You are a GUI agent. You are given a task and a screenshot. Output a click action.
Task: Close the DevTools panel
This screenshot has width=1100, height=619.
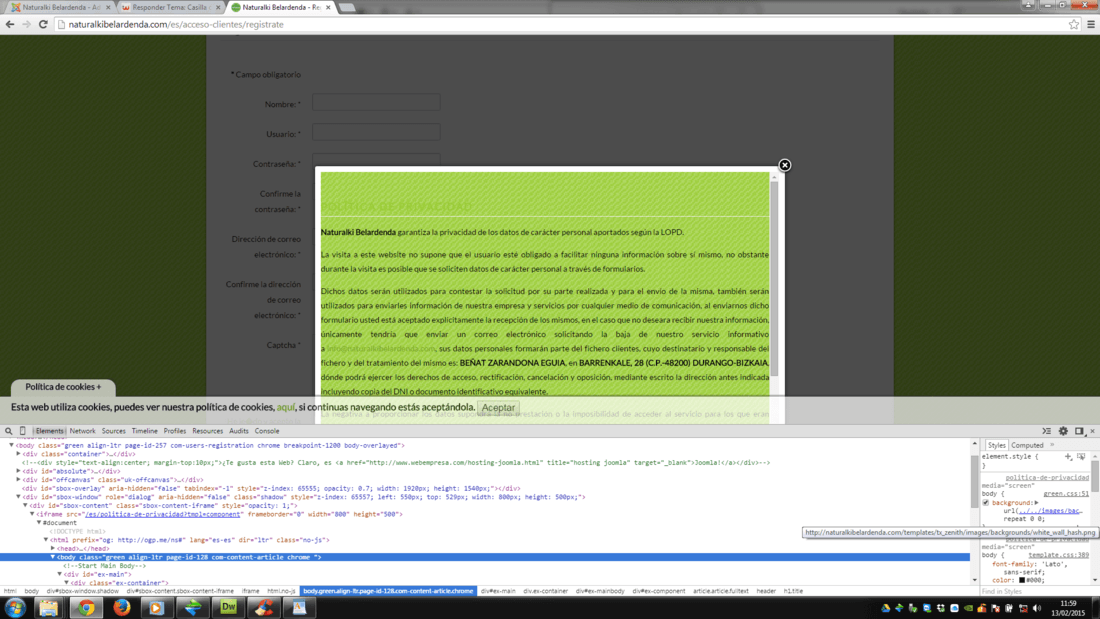[1092, 431]
